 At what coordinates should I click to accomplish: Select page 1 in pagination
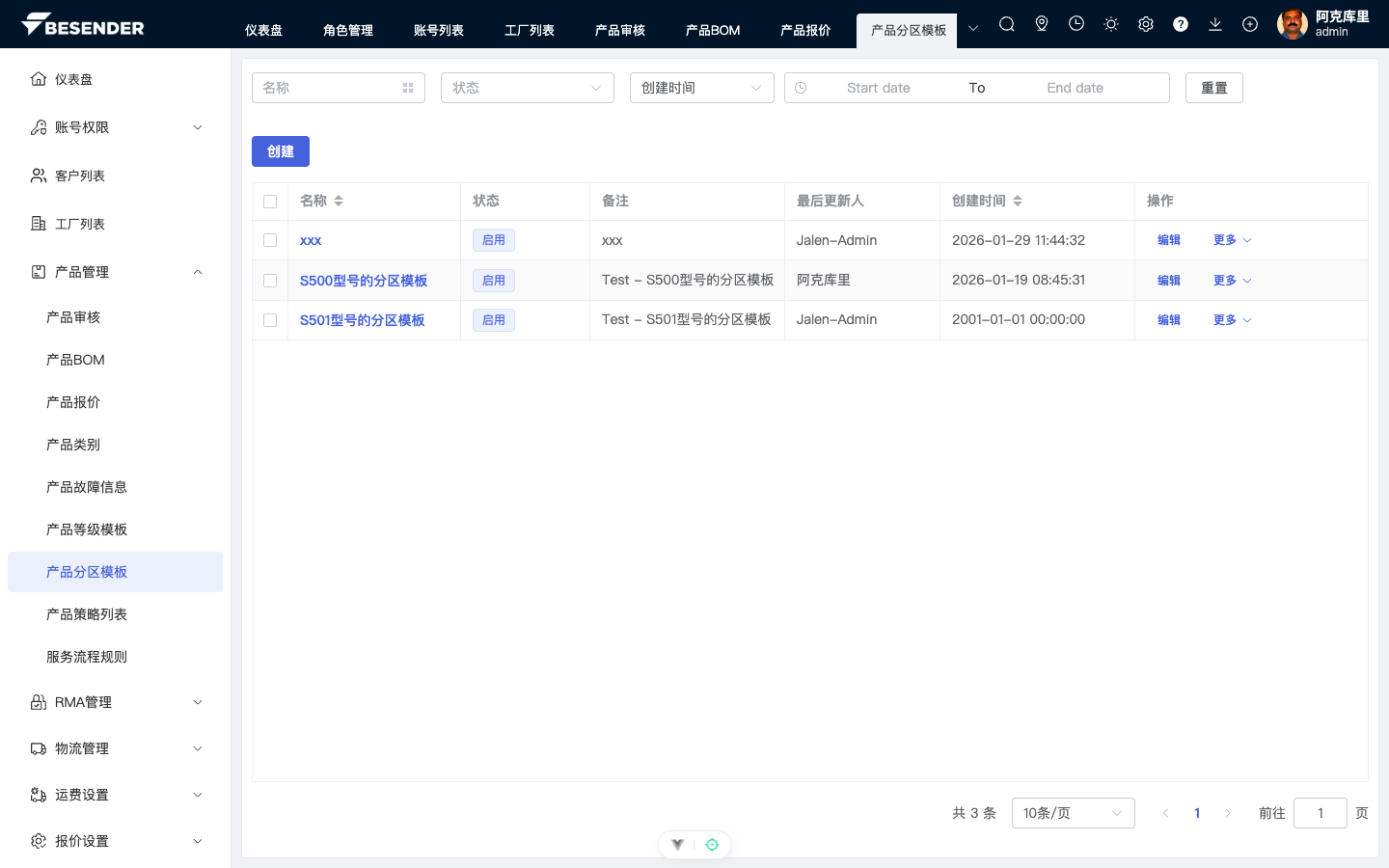(x=1197, y=813)
